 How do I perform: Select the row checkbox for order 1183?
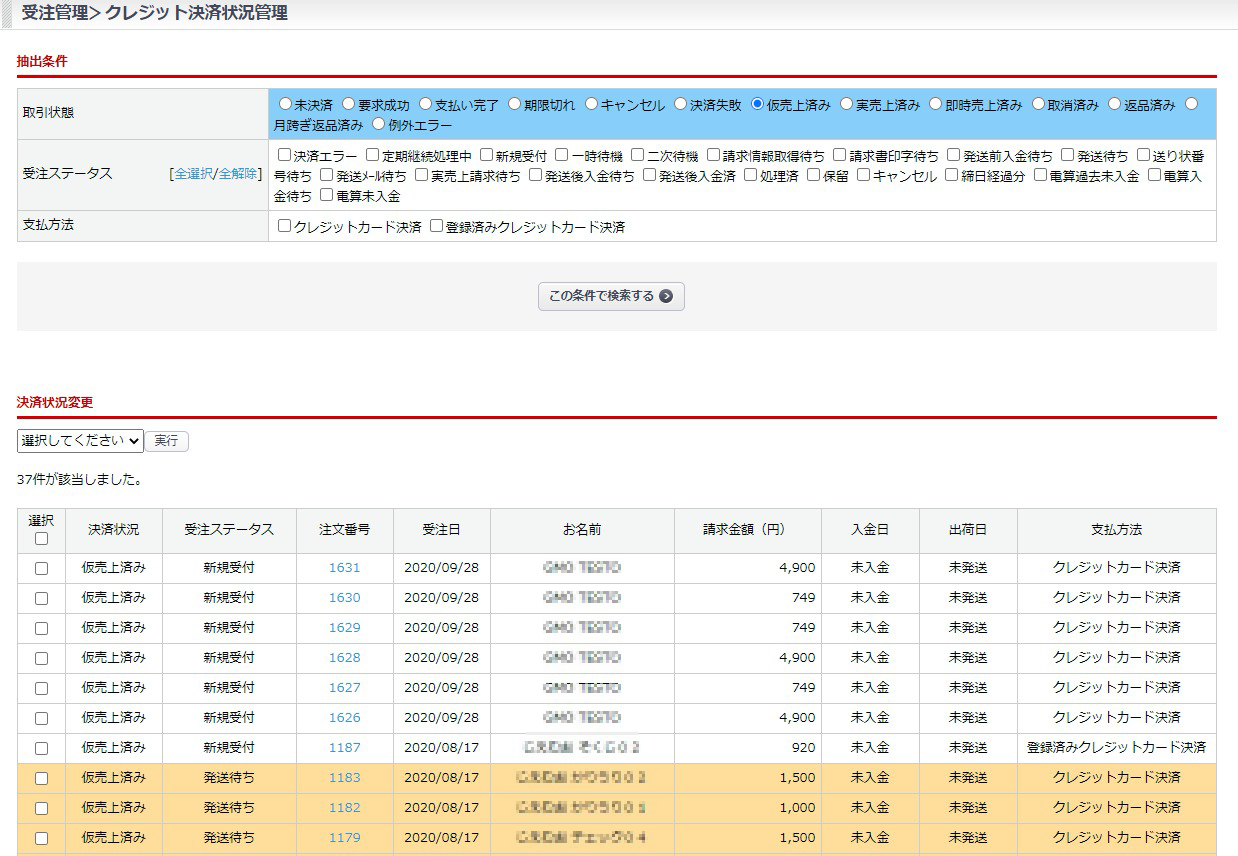pos(41,778)
